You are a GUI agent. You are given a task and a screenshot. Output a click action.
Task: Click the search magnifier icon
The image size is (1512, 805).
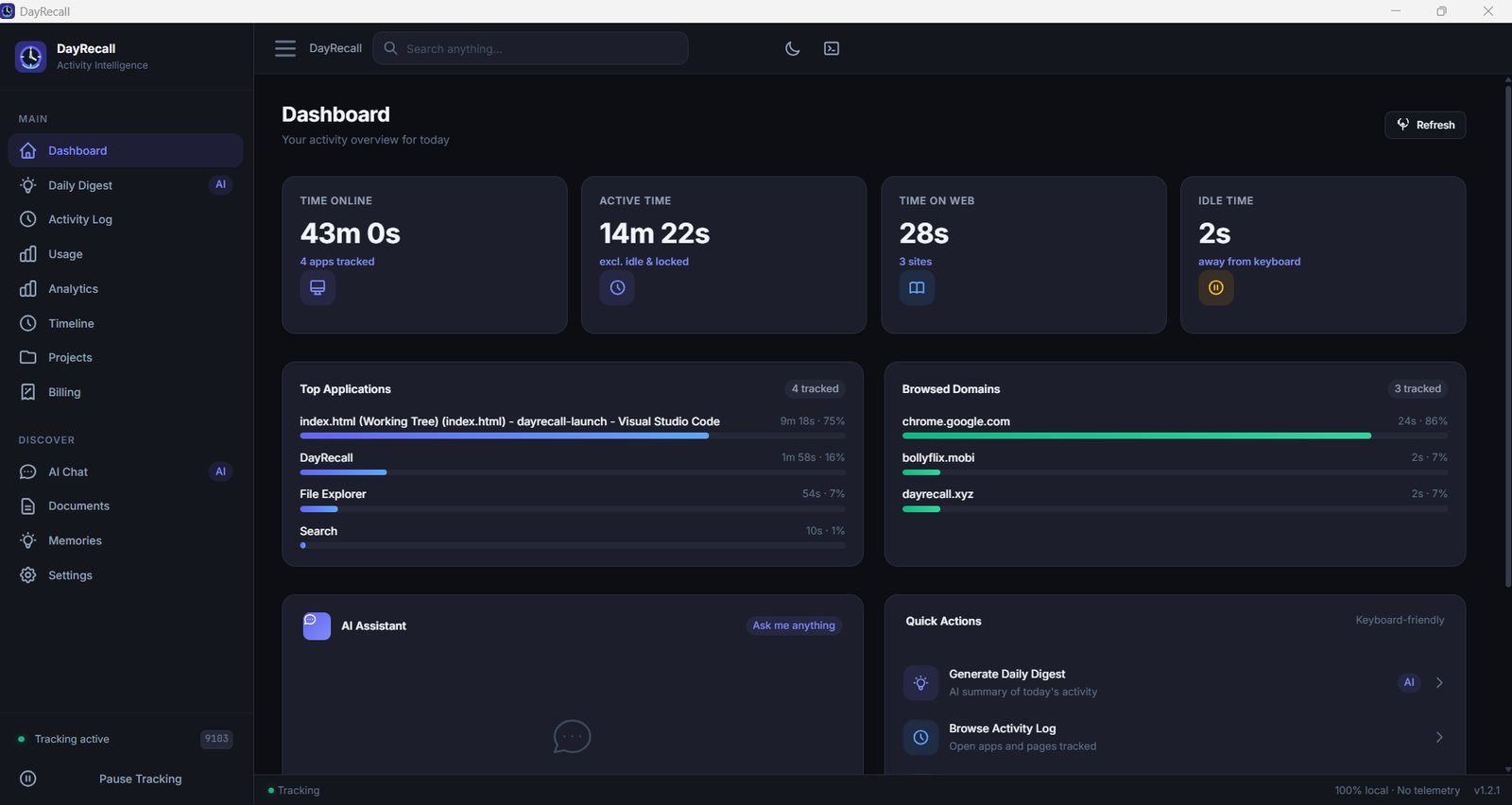click(x=390, y=48)
